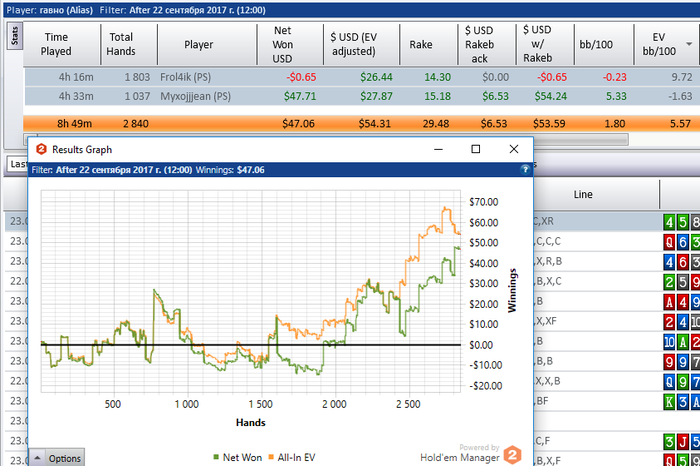Toggle All-In EV legend entry
700x466 pixels.
292,457
